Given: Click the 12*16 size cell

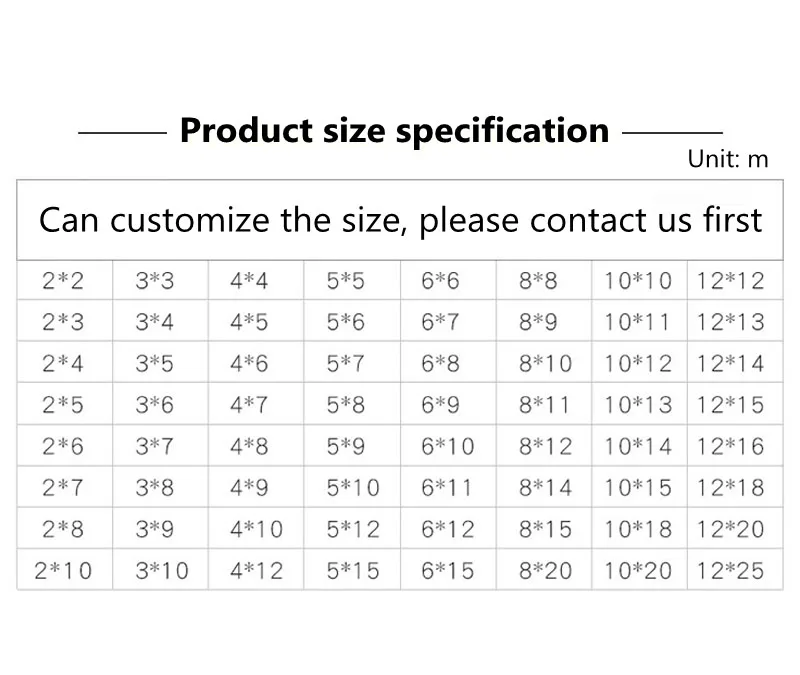Looking at the screenshot, I should point(730,446).
